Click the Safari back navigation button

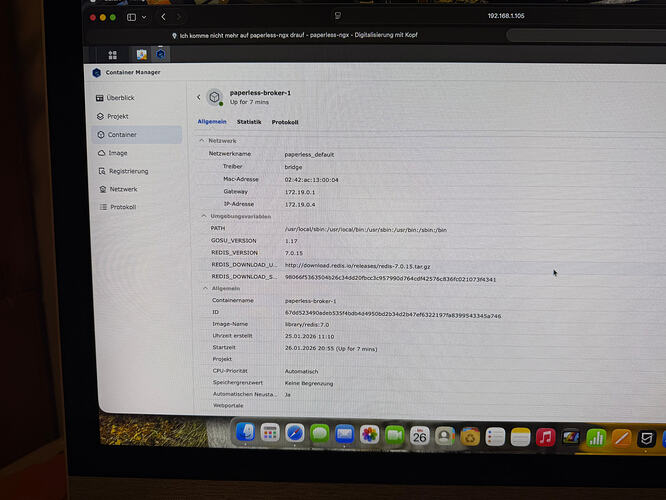point(163,17)
